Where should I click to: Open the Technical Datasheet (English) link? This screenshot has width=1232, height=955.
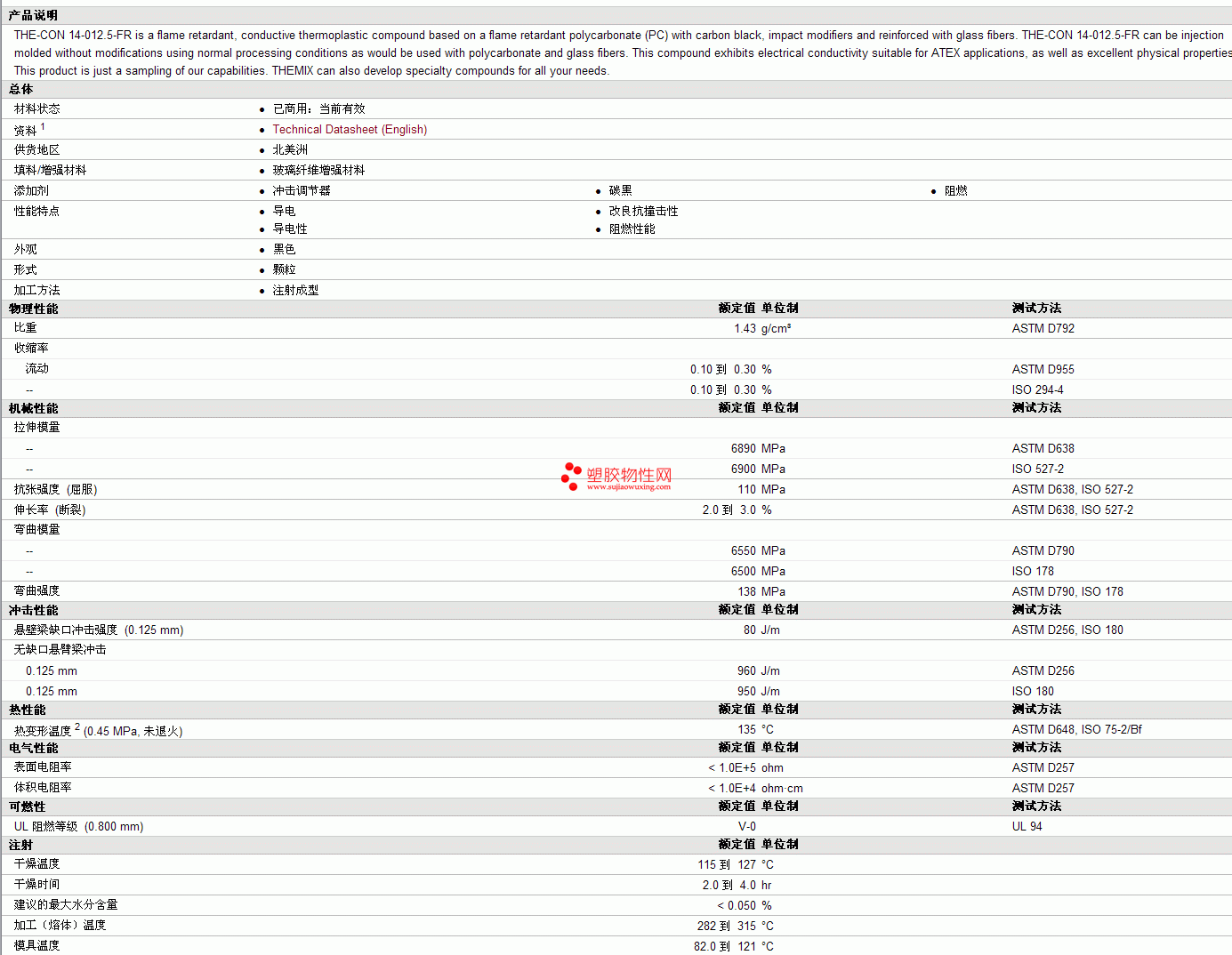coord(350,130)
